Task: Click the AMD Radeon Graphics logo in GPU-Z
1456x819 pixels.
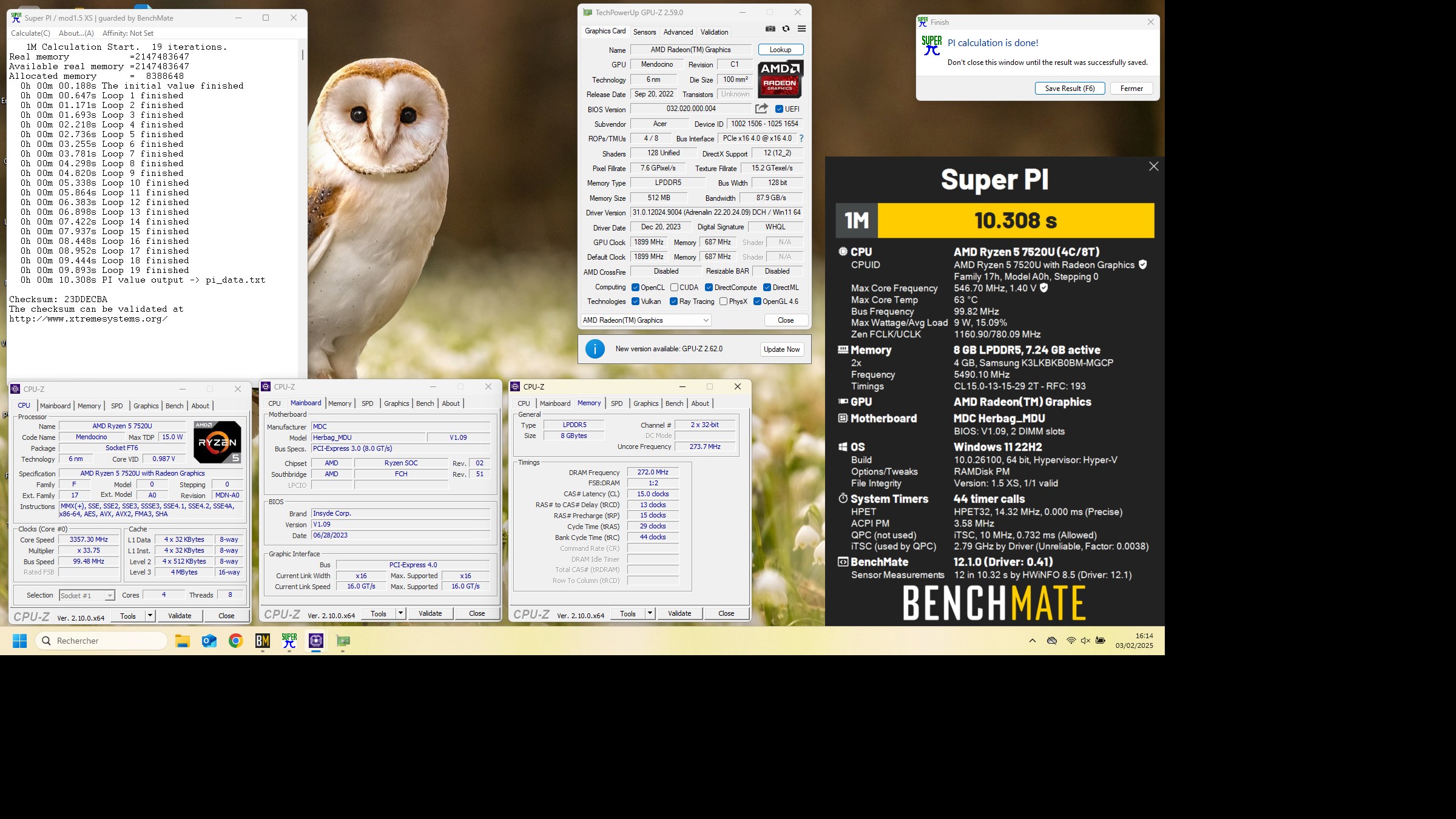Action: coord(780,79)
